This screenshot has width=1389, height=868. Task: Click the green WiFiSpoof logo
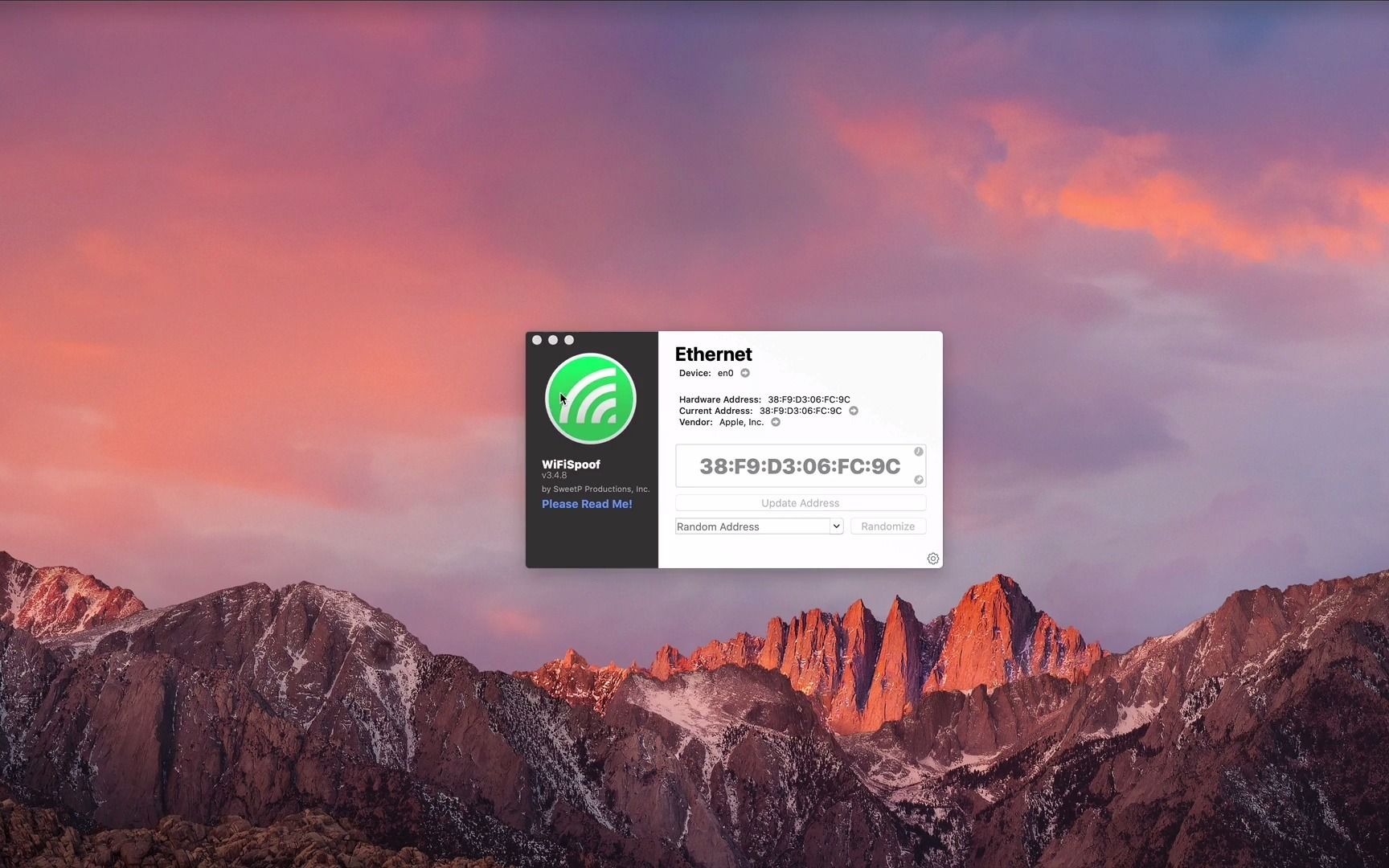click(591, 399)
